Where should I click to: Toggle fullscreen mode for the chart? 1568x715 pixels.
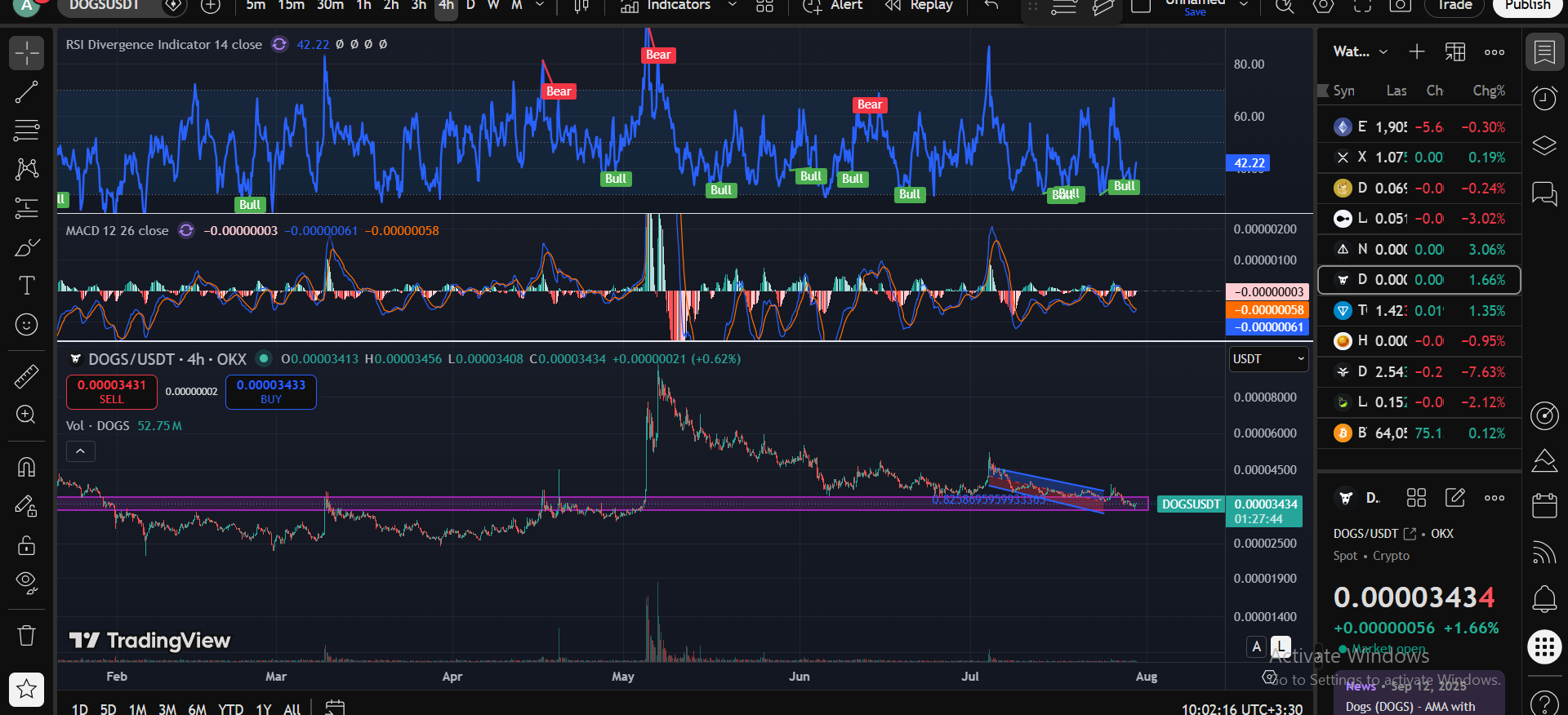[x=1362, y=5]
